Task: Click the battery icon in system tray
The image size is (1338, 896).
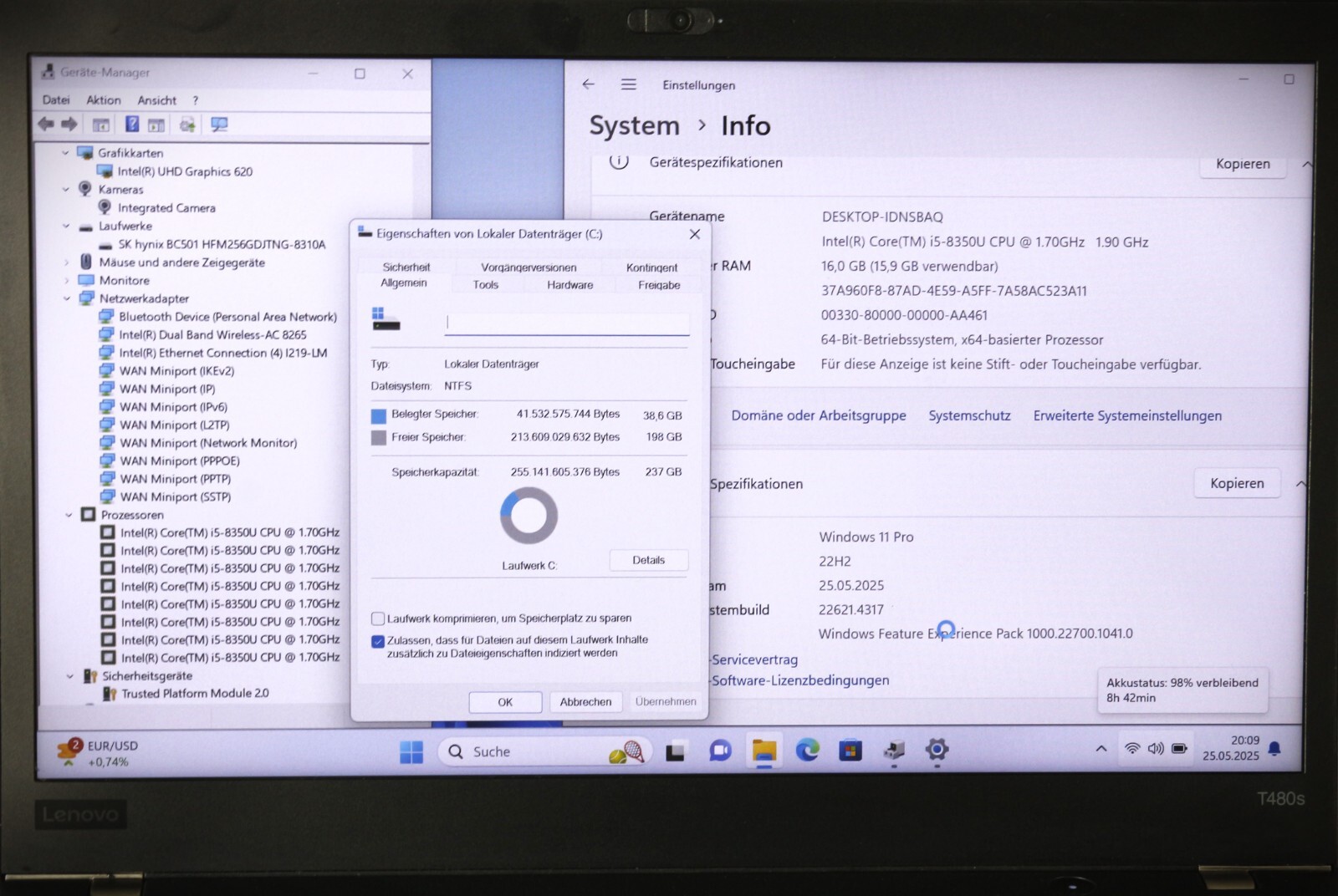Action: click(1179, 749)
